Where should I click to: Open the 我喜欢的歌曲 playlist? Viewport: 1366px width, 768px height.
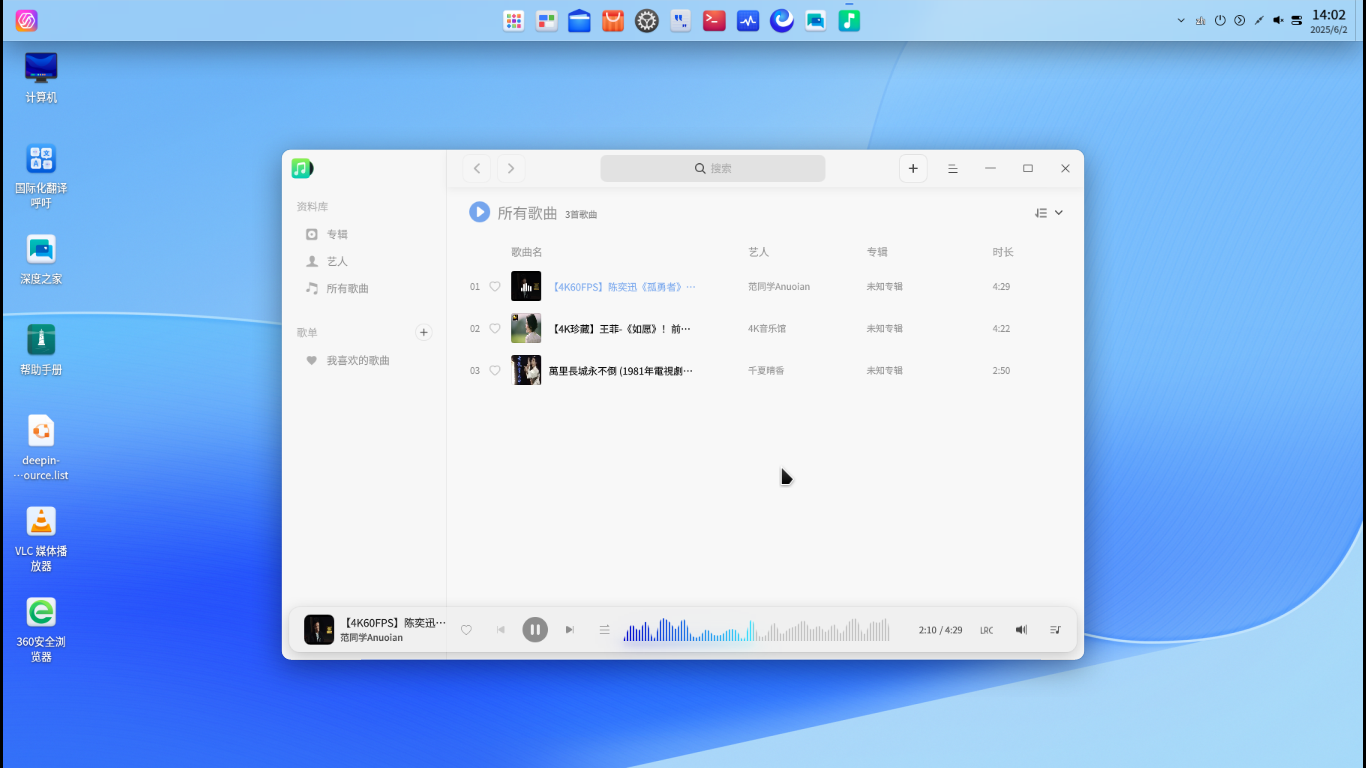click(x=366, y=360)
